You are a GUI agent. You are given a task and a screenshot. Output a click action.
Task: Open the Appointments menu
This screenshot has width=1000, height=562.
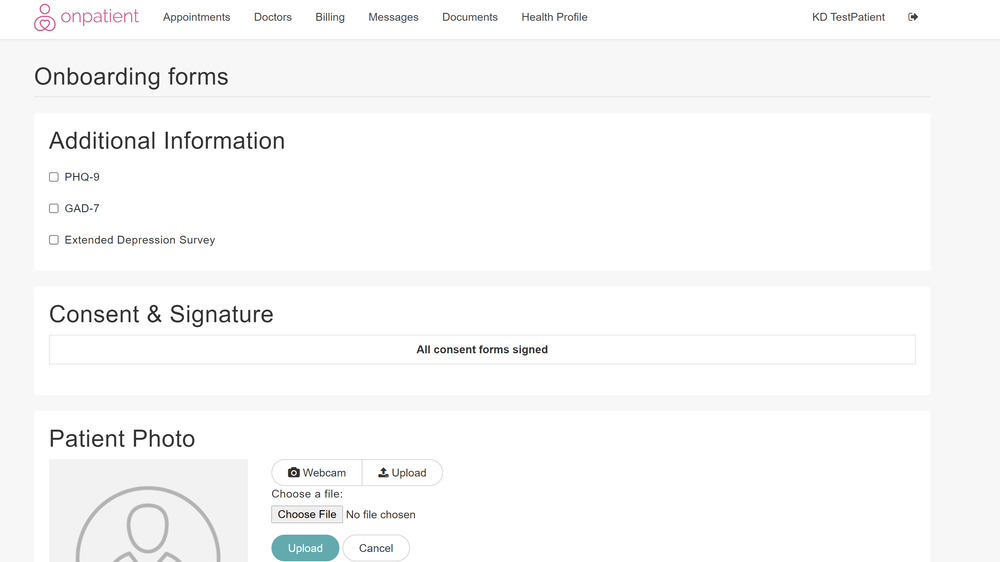point(196,17)
